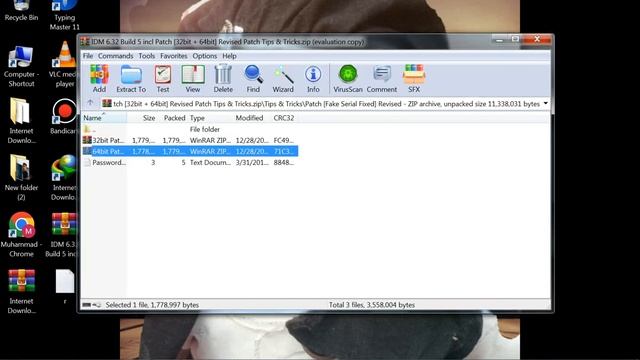Select the Password... text document row
The image size is (640, 360).
[x=190, y=162]
